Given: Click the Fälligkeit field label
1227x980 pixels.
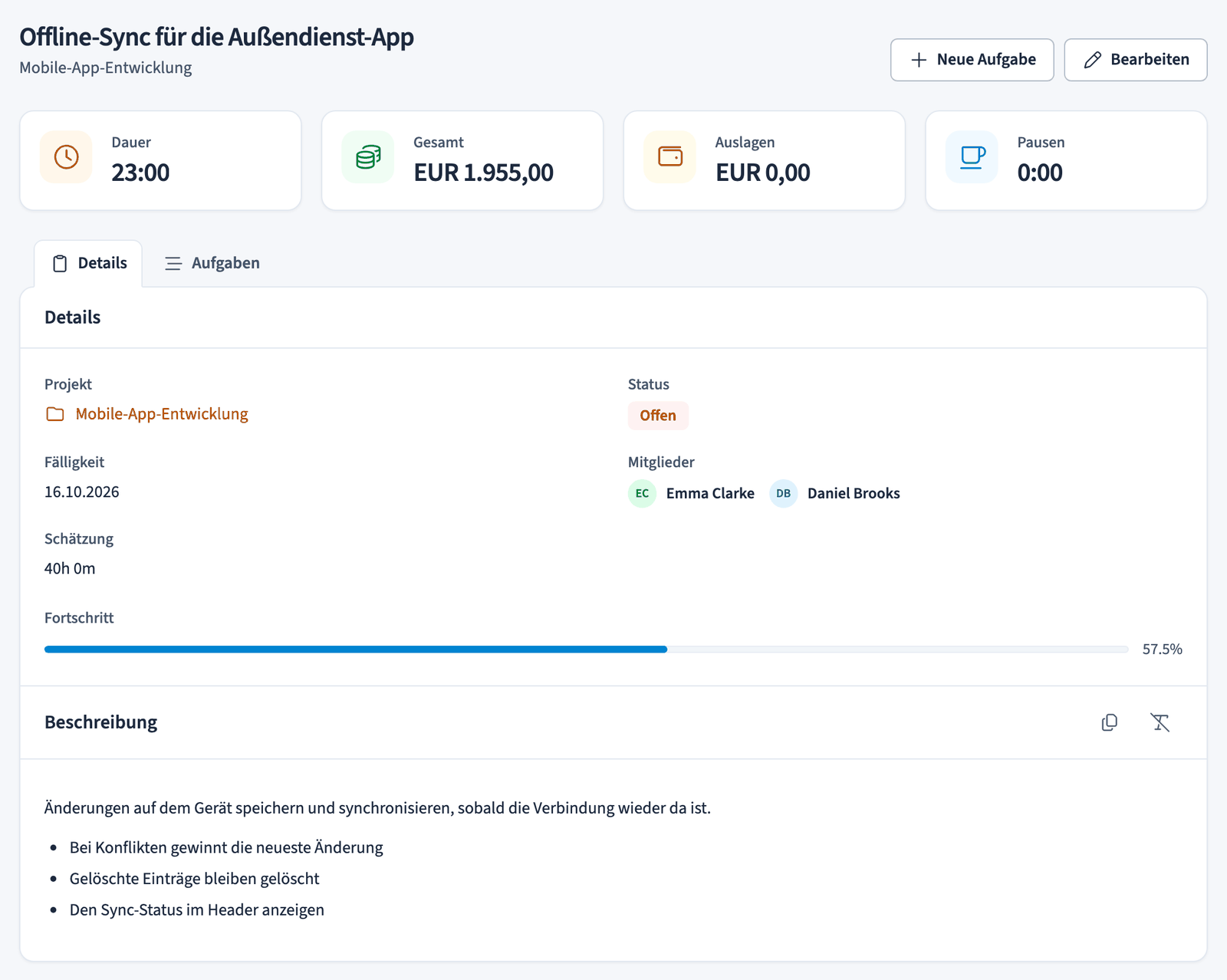Looking at the screenshot, I should (x=74, y=462).
